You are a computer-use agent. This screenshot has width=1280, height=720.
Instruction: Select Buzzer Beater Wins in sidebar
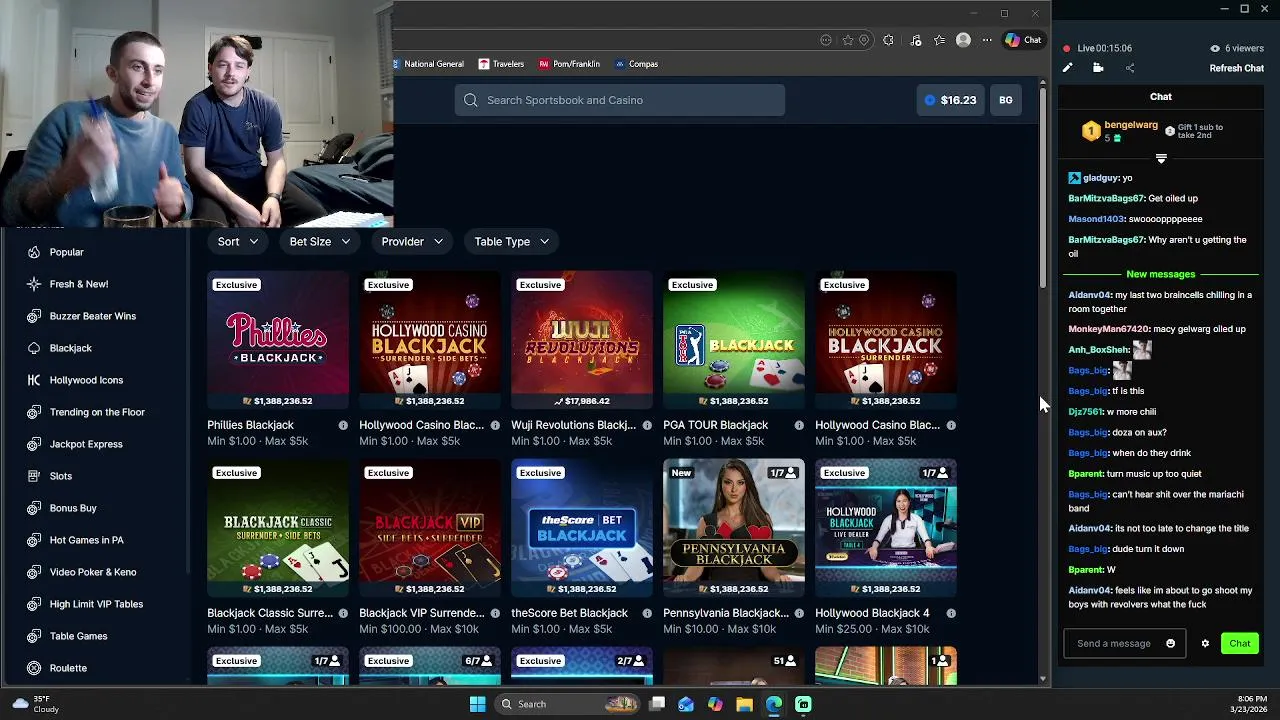pos(92,316)
